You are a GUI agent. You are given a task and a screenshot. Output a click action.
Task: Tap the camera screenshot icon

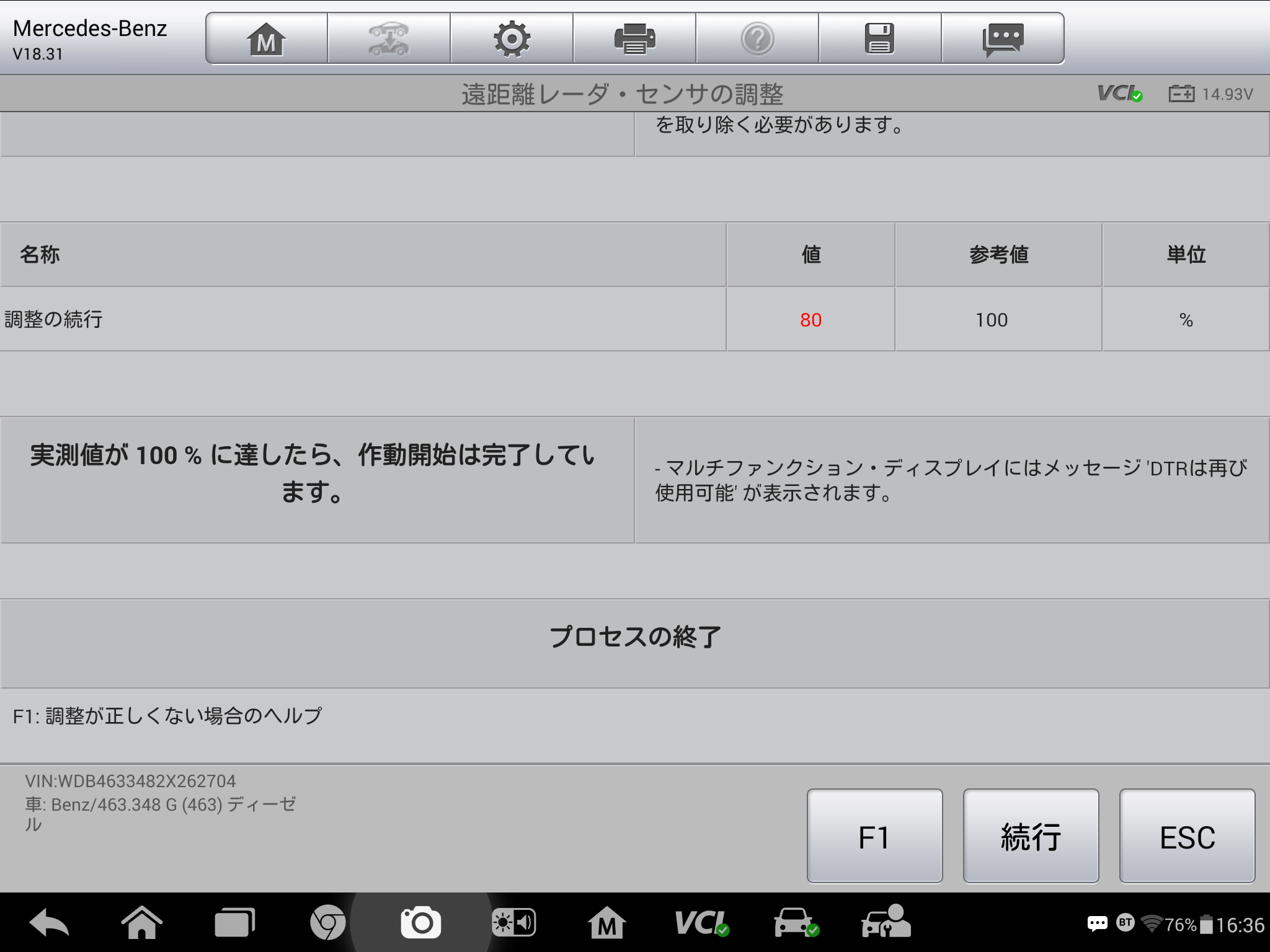click(x=421, y=923)
